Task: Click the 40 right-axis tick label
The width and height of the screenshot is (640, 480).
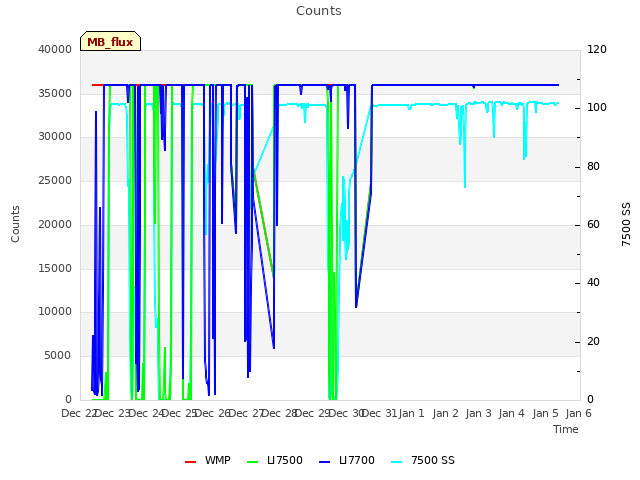Action: pyautogui.click(x=593, y=282)
